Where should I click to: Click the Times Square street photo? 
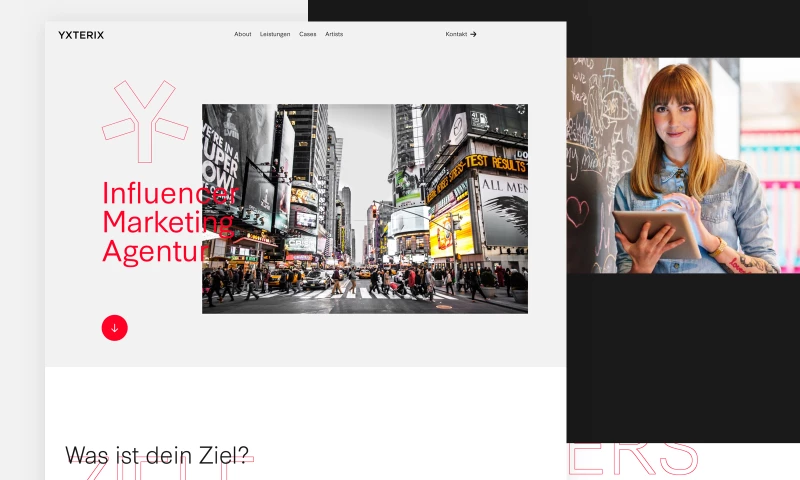(364, 208)
